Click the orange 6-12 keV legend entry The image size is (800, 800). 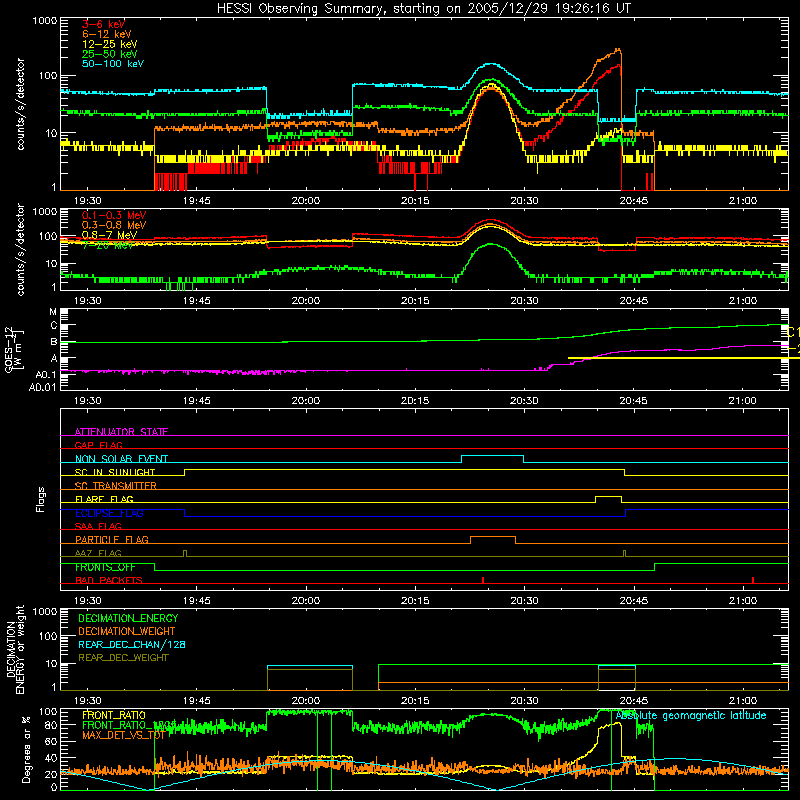tap(106, 34)
